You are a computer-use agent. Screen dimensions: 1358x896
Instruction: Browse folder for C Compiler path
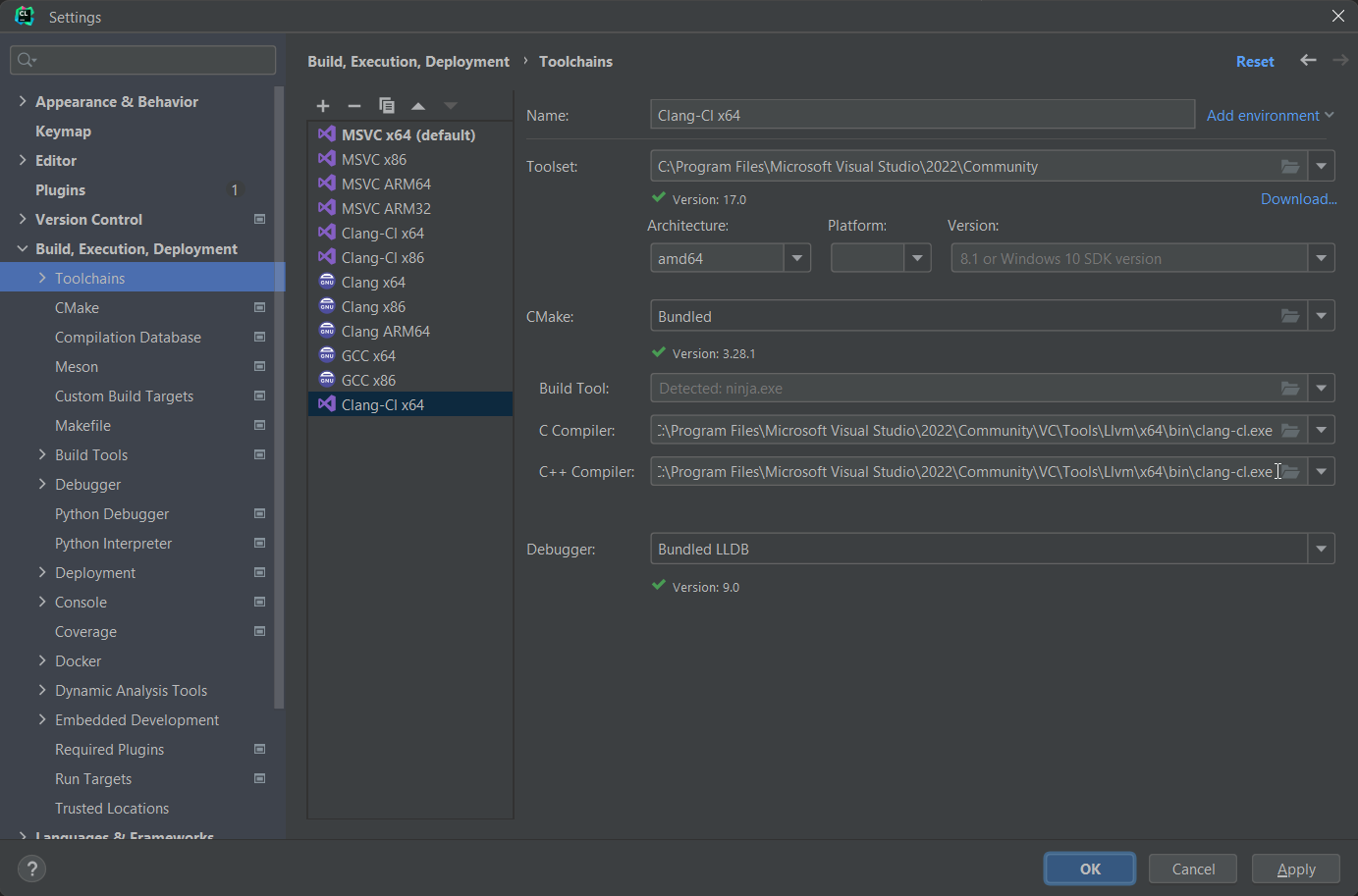tap(1290, 431)
